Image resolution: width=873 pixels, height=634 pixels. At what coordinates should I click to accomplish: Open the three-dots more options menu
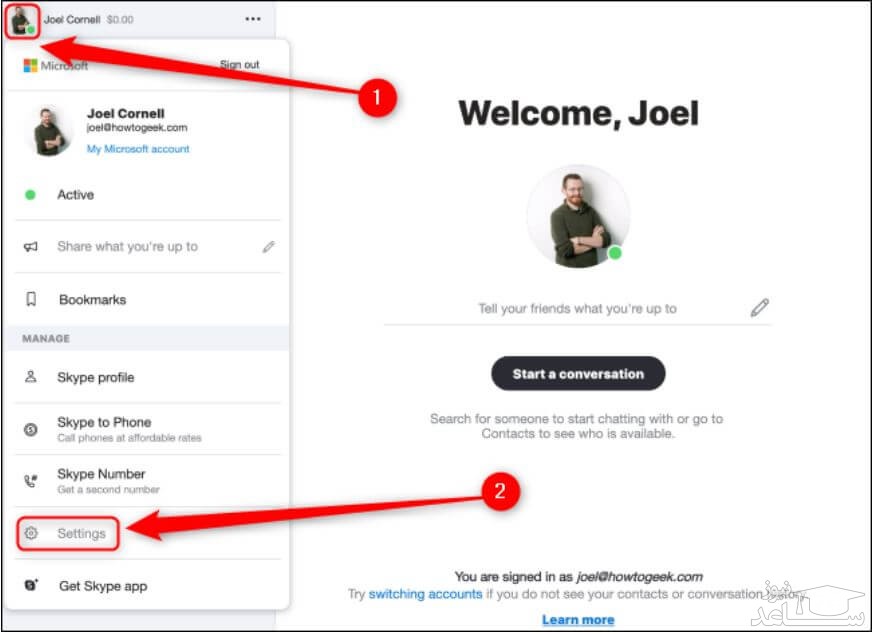click(x=253, y=19)
